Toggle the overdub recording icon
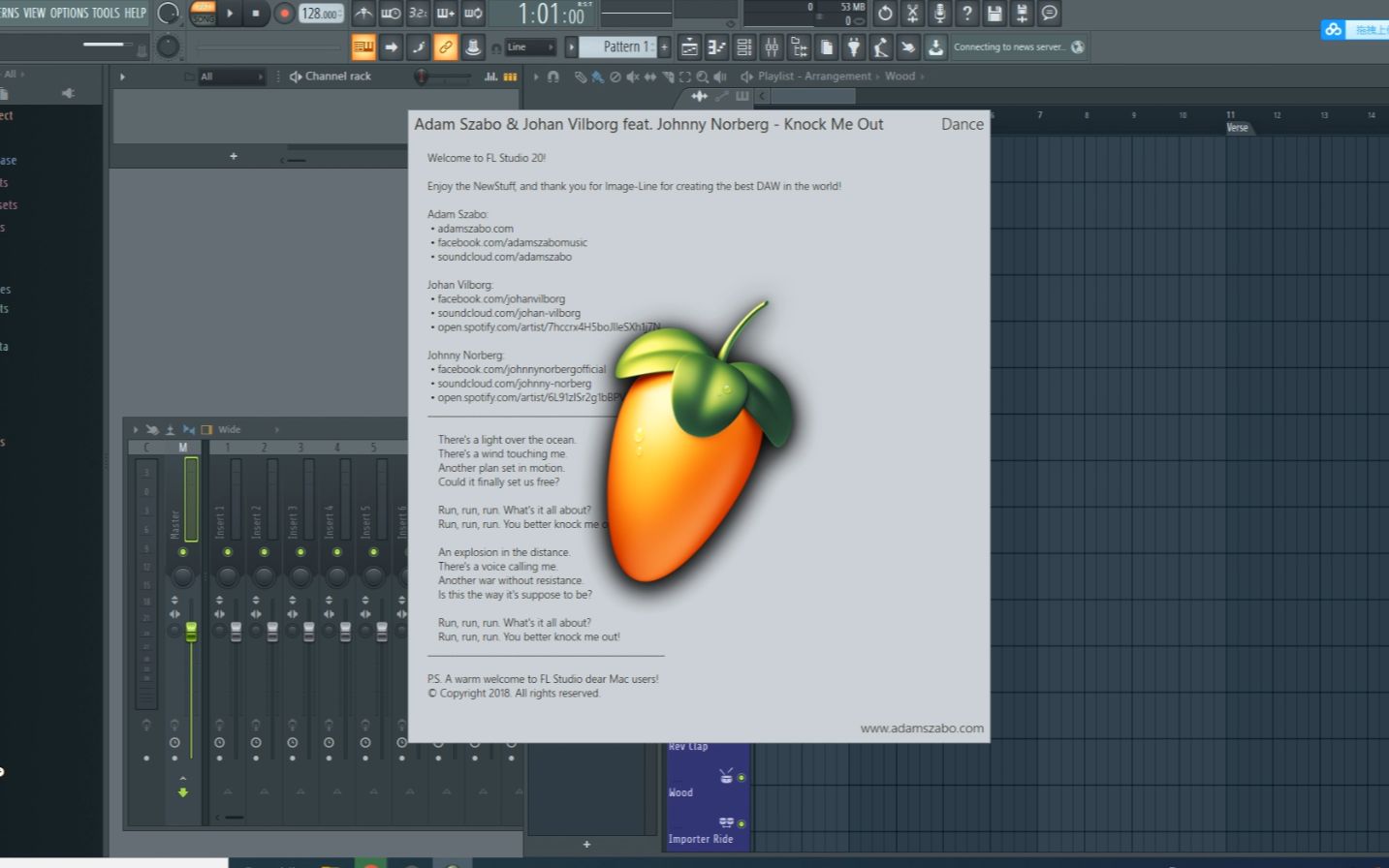The height and width of the screenshot is (868, 1389). (x=446, y=14)
